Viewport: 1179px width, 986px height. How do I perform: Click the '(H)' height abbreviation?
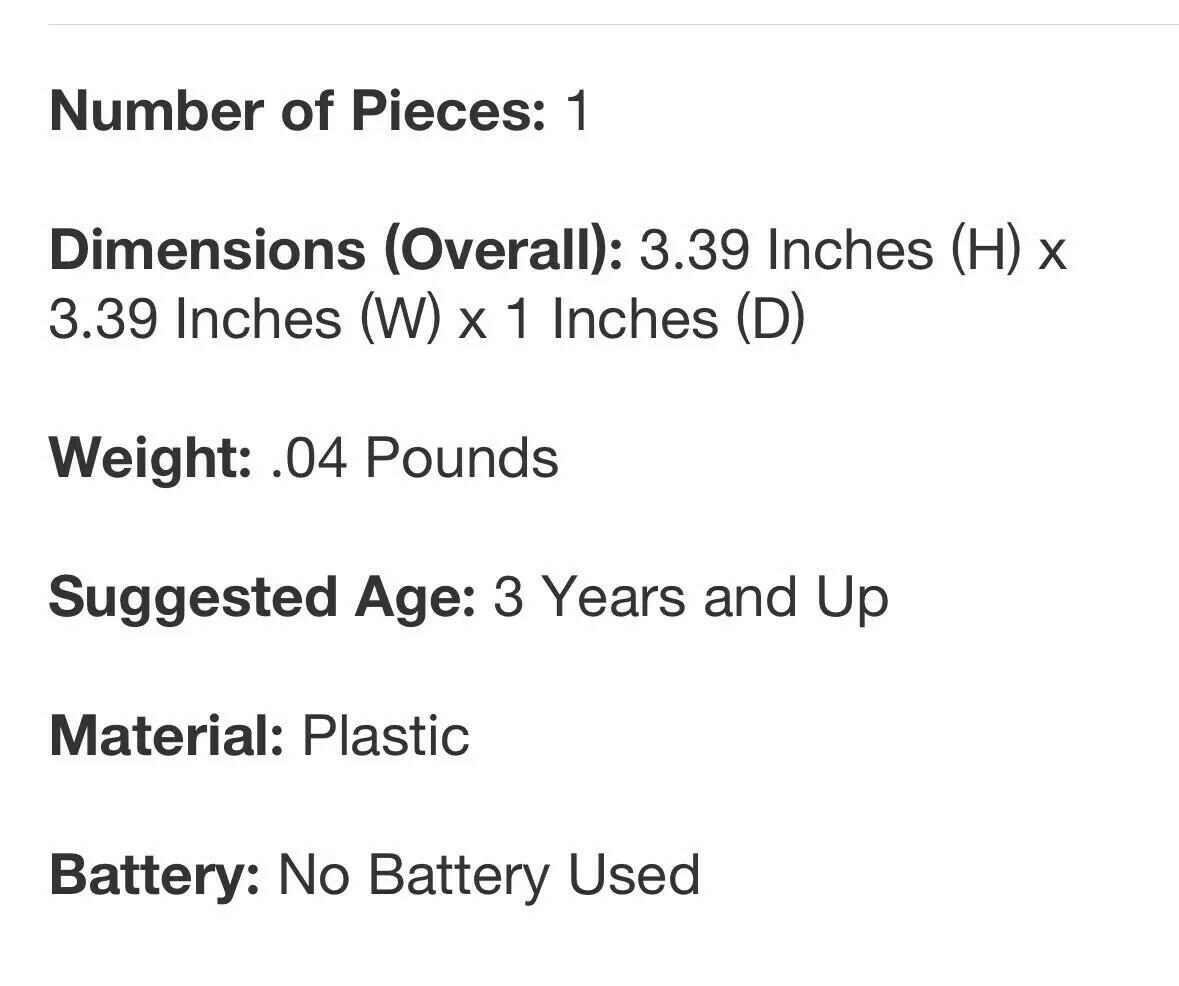(x=985, y=250)
